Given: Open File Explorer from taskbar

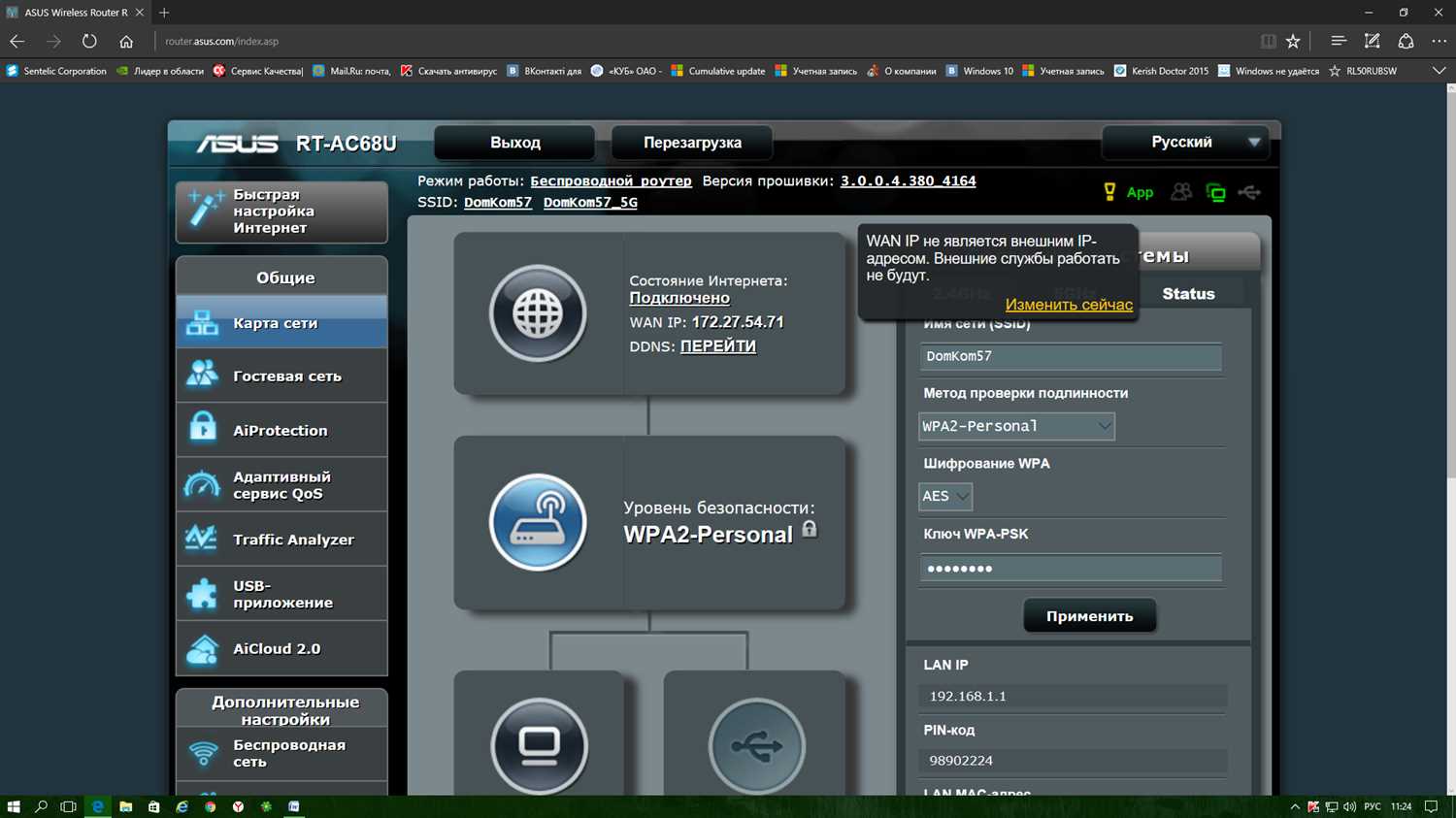Looking at the screenshot, I should point(125,806).
